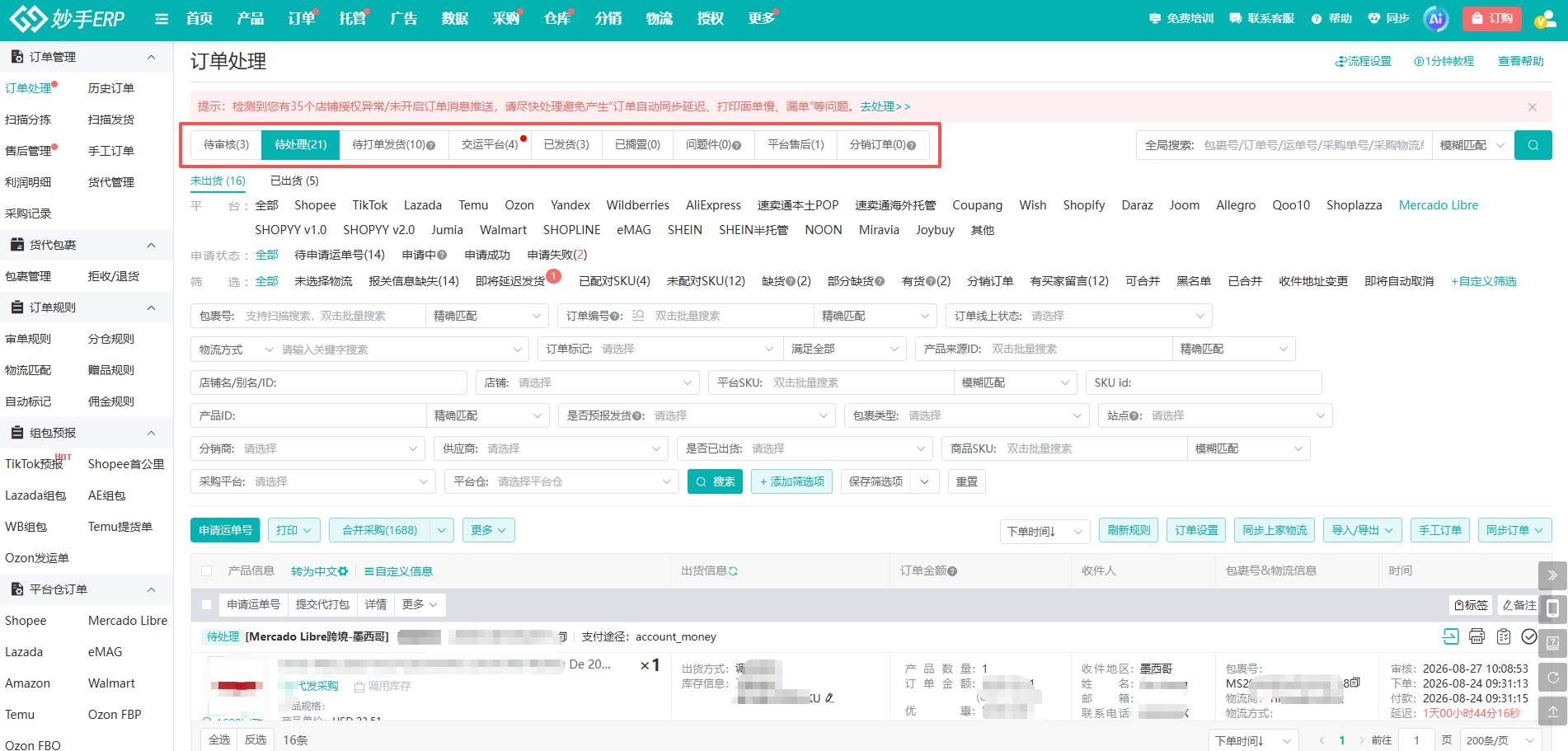
Task: Click the edit pencil icon next to SKU
Action: point(829,698)
